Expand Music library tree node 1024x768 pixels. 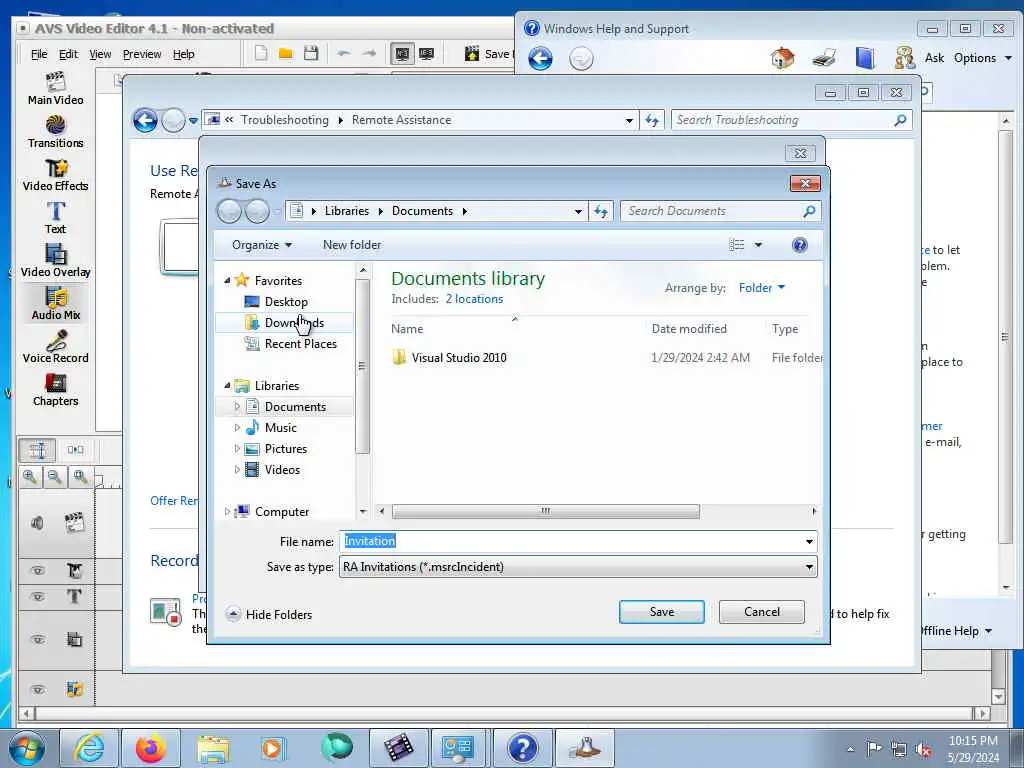pyautogui.click(x=237, y=428)
